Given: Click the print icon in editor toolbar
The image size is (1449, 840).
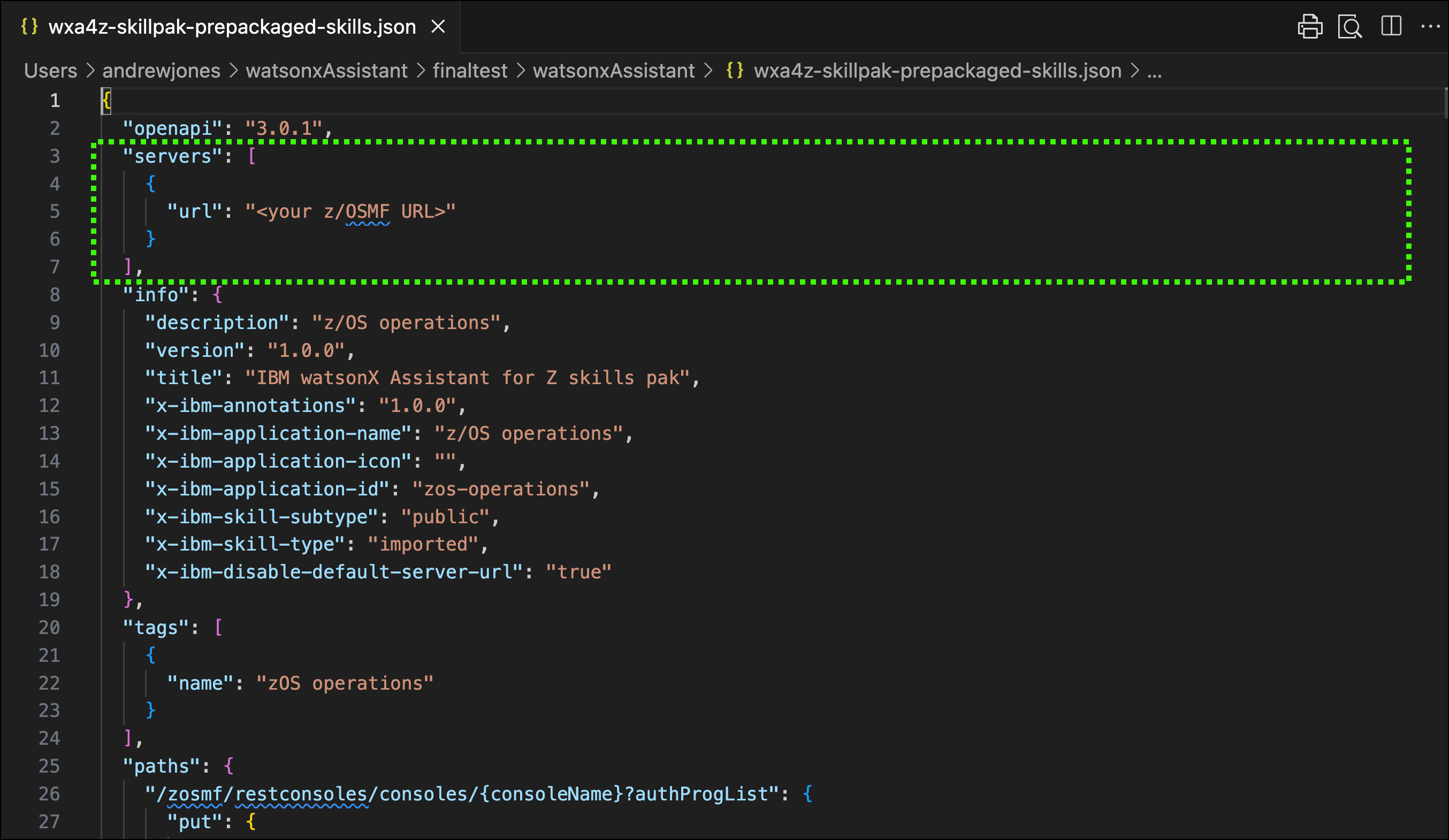Looking at the screenshot, I should tap(1309, 26).
